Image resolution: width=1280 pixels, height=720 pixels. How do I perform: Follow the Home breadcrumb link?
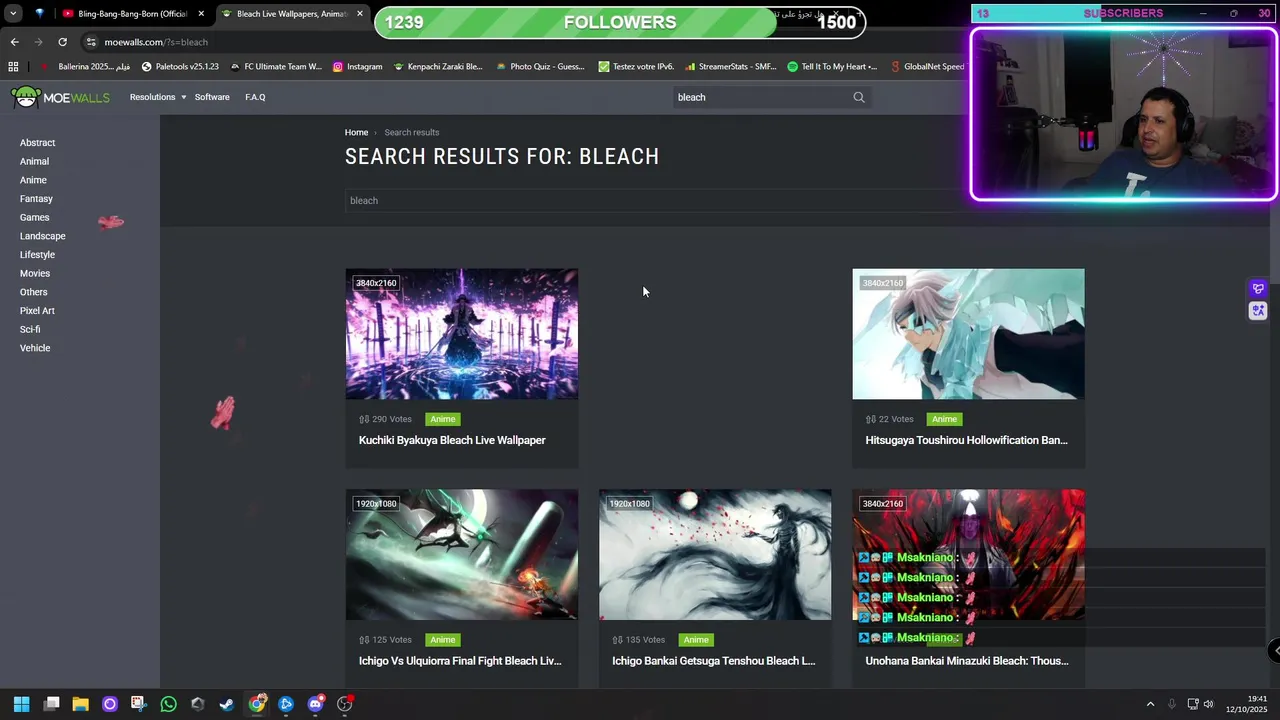pyautogui.click(x=356, y=132)
